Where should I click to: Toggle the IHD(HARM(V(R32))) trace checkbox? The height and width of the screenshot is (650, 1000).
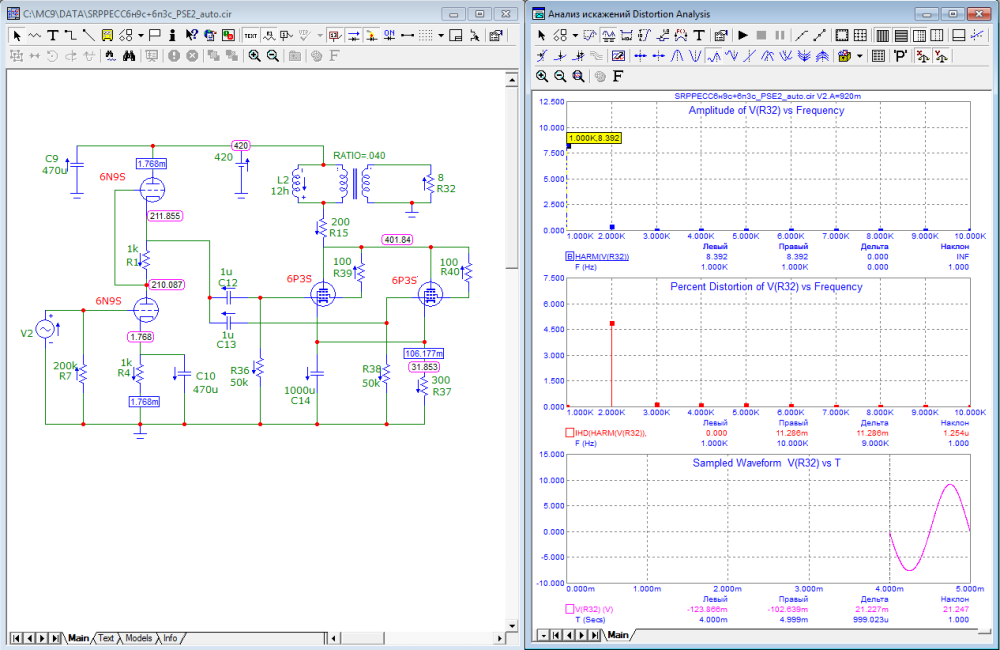pos(570,433)
